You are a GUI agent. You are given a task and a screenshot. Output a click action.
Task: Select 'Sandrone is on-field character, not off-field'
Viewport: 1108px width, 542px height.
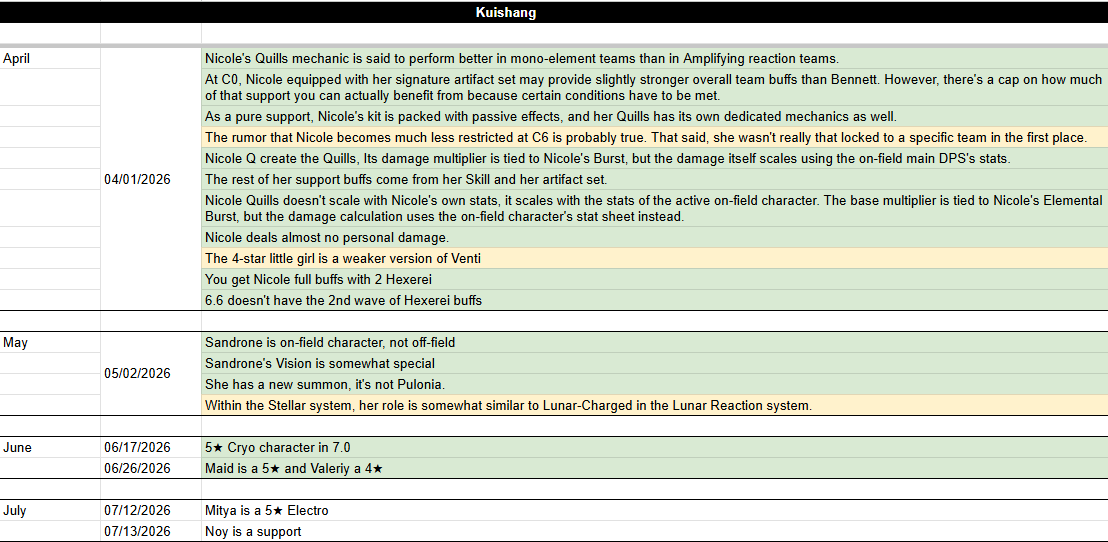pos(654,342)
